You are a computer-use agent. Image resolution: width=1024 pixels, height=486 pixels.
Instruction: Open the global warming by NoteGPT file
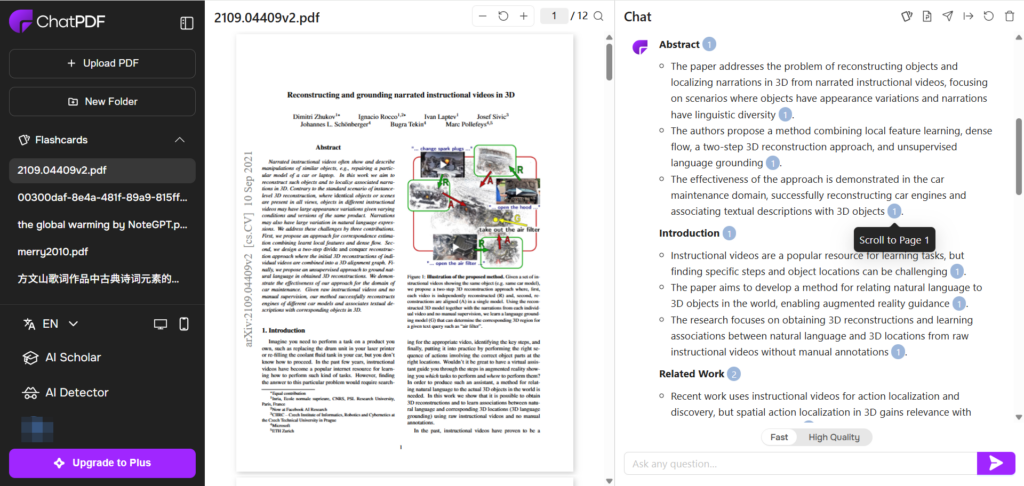coord(102,224)
